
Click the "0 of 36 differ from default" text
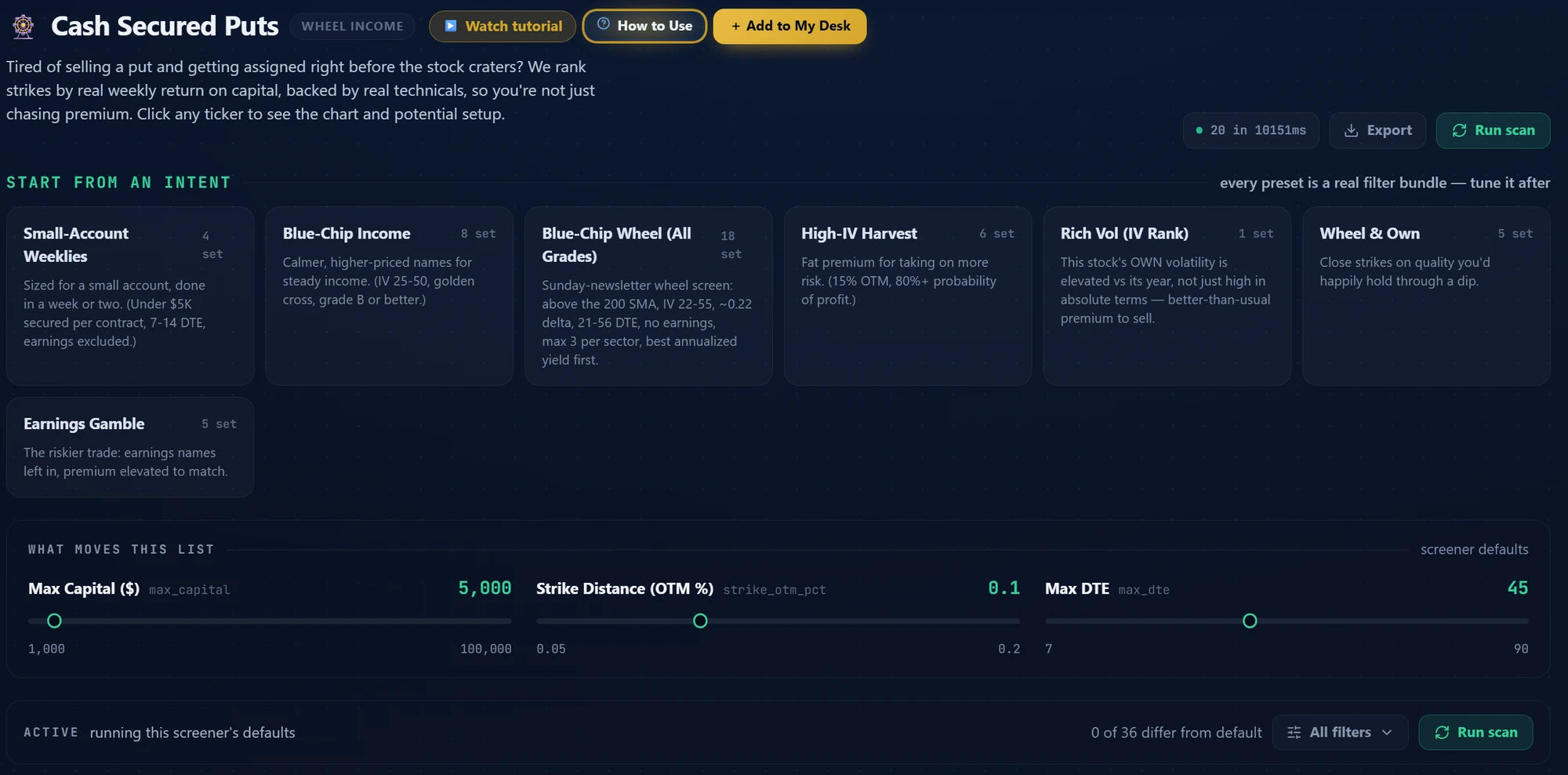click(1176, 732)
